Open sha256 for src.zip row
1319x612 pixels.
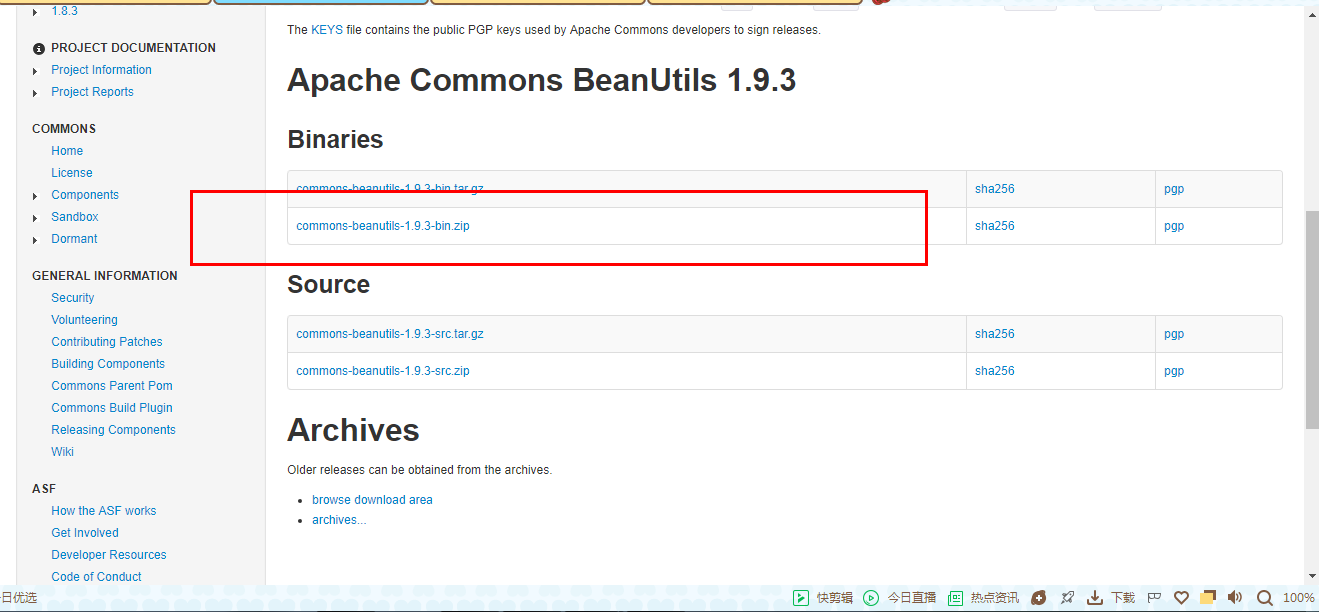[x=995, y=371]
